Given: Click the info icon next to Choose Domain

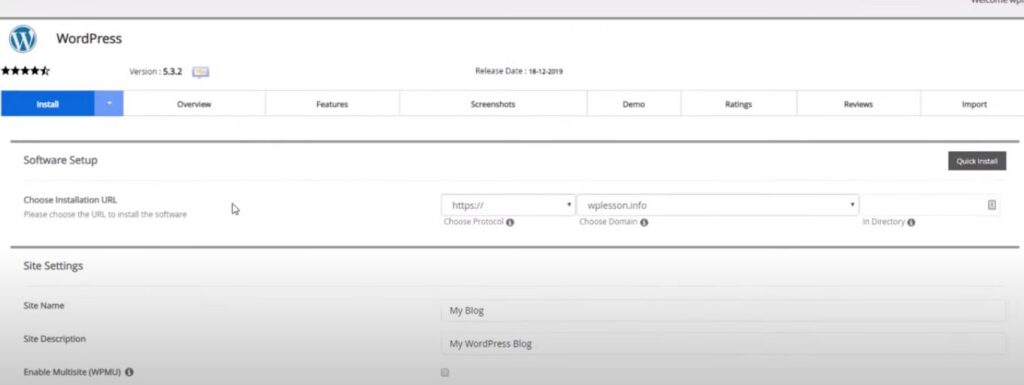Looking at the screenshot, I should pyautogui.click(x=644, y=223).
